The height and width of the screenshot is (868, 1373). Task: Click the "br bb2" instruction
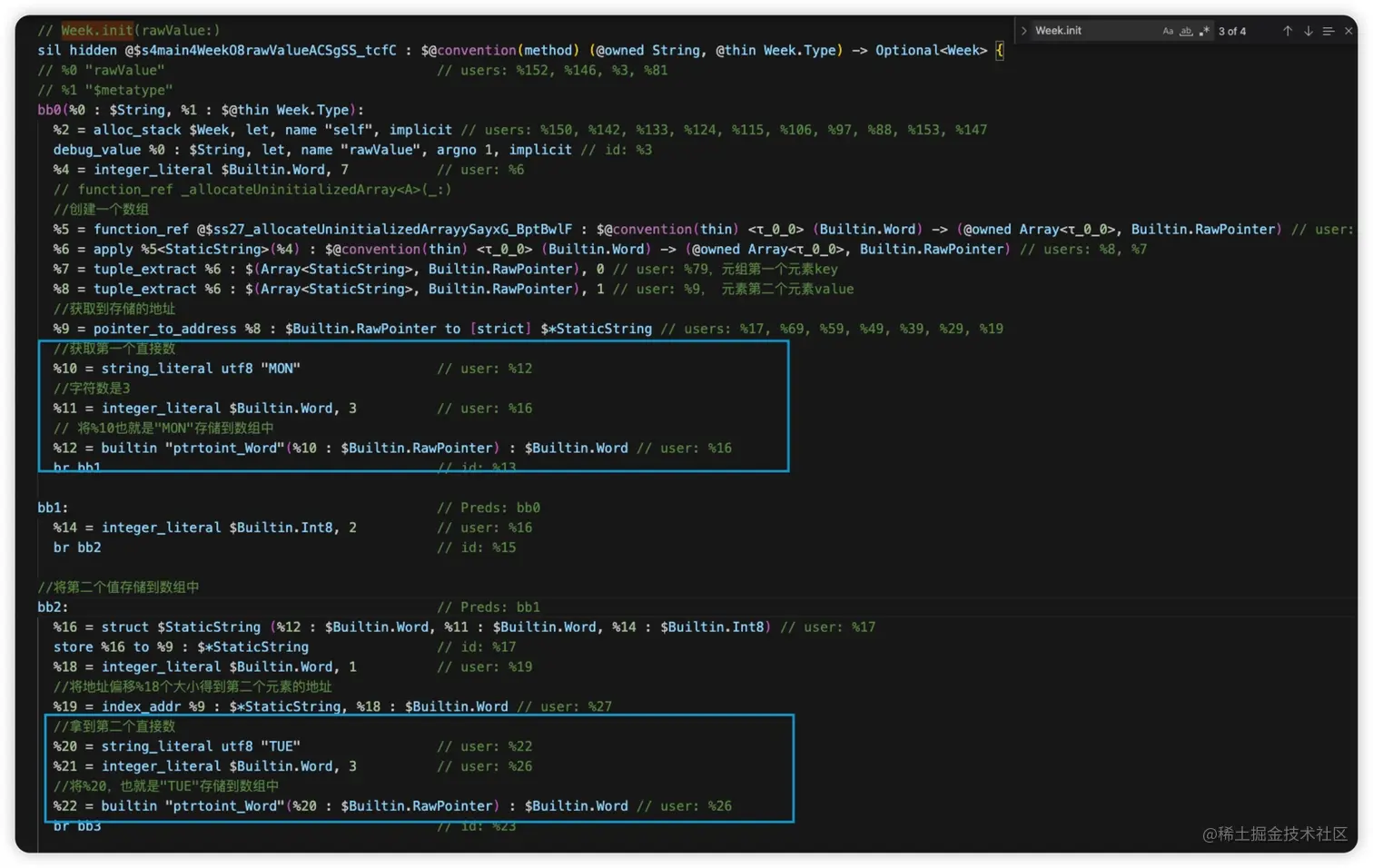(x=77, y=547)
